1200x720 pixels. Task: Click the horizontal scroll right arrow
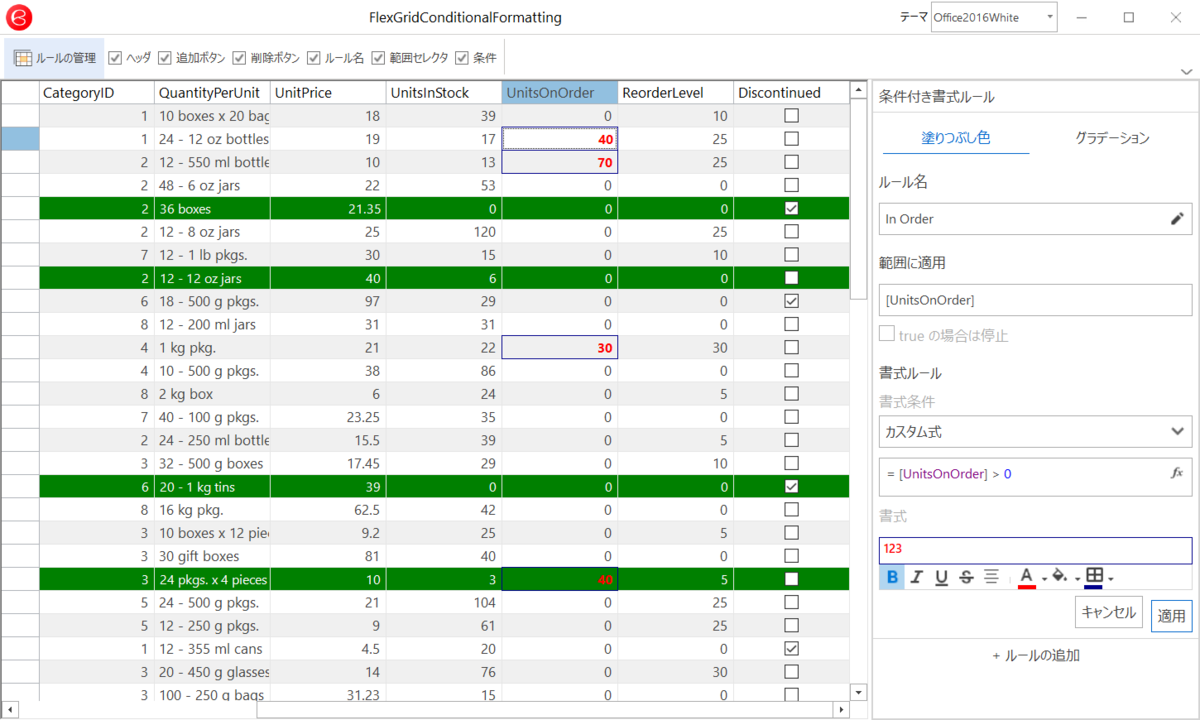840,710
